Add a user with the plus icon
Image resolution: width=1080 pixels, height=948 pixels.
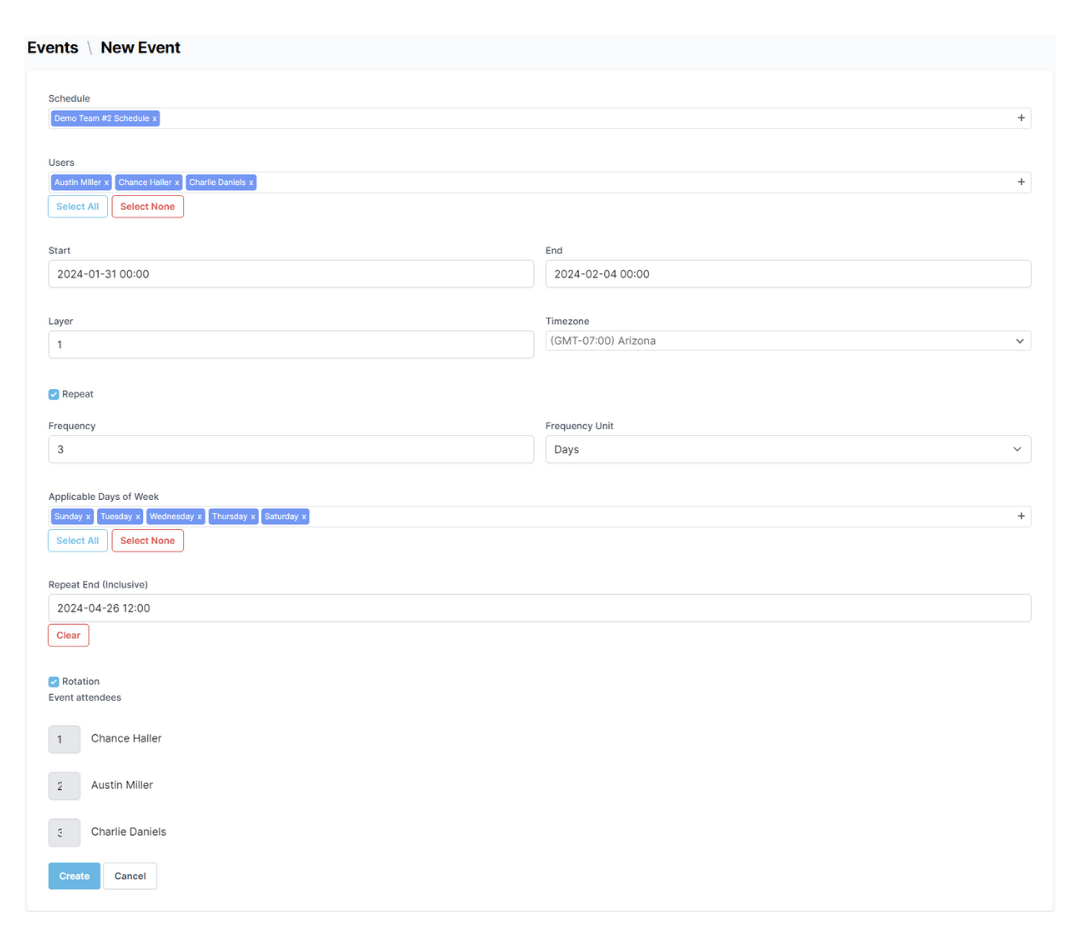(x=1021, y=181)
